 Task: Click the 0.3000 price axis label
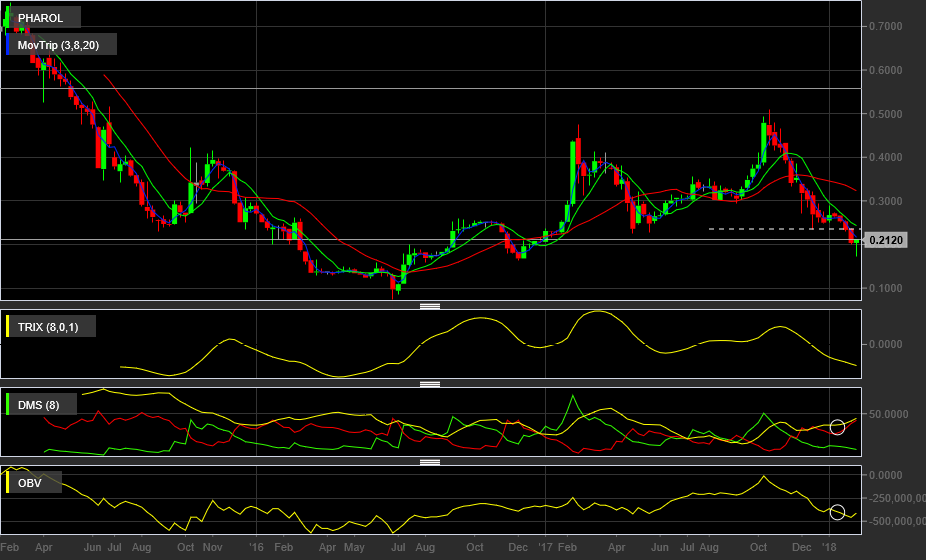(x=885, y=201)
